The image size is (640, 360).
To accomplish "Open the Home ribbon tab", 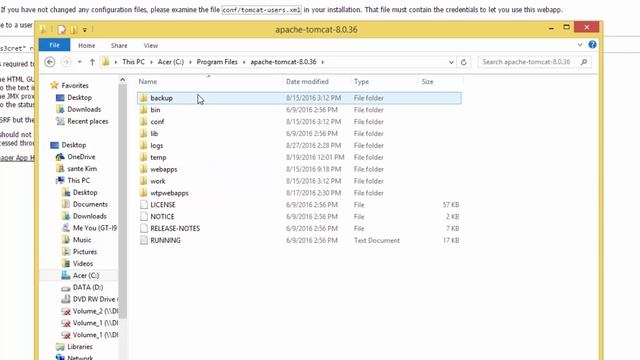I will tap(87, 45).
